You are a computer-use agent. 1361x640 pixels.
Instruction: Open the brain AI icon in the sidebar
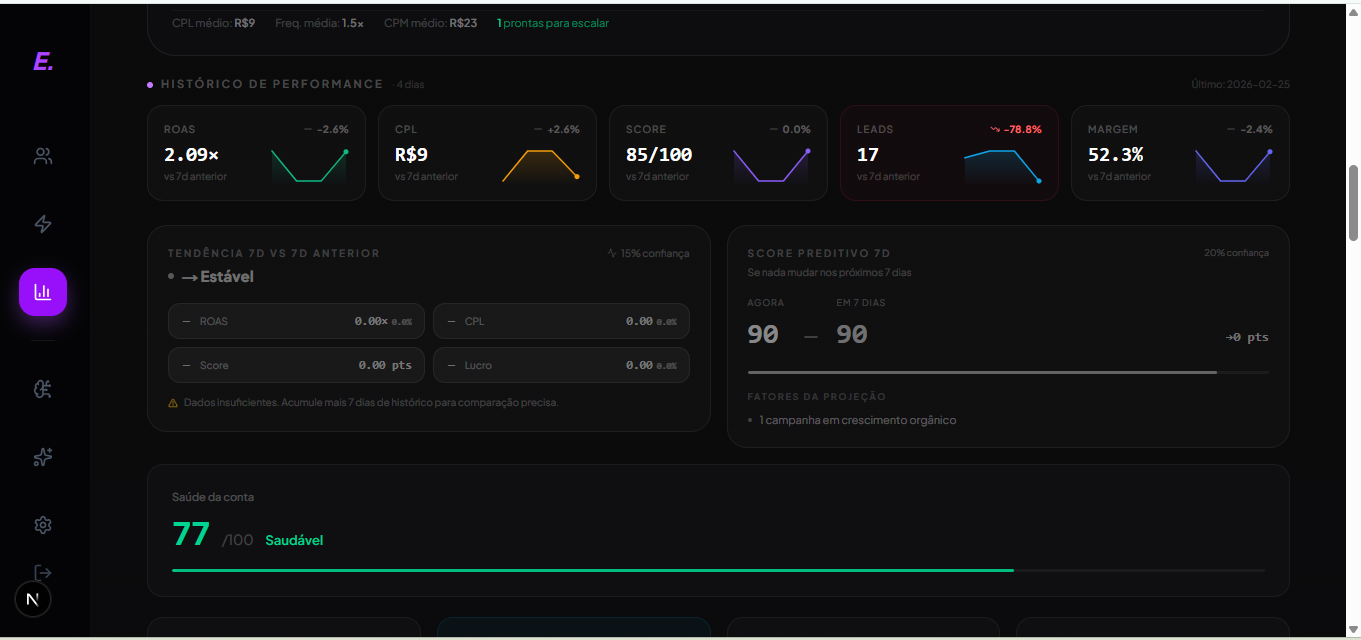pos(42,389)
